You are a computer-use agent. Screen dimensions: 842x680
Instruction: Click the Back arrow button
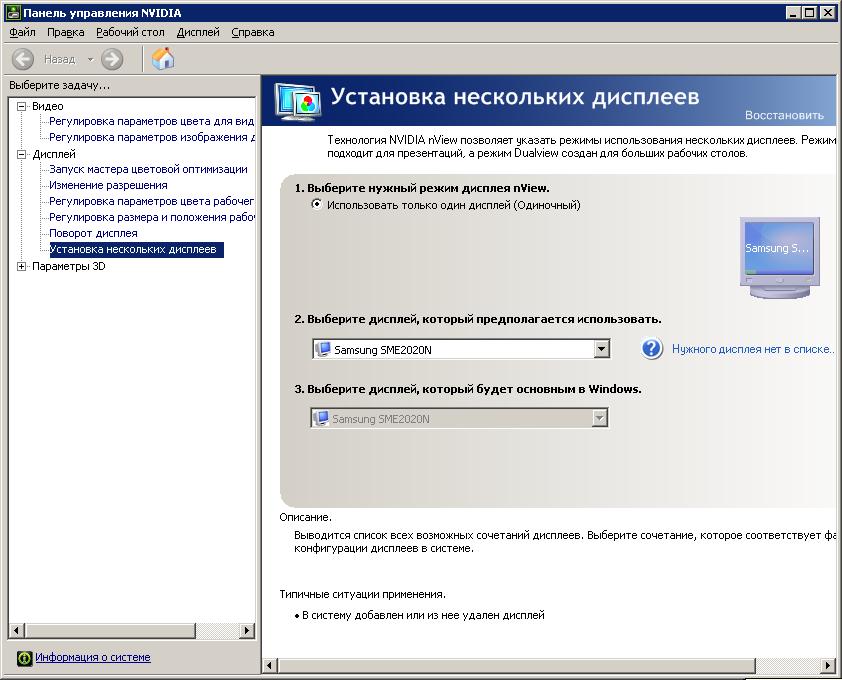point(23,59)
